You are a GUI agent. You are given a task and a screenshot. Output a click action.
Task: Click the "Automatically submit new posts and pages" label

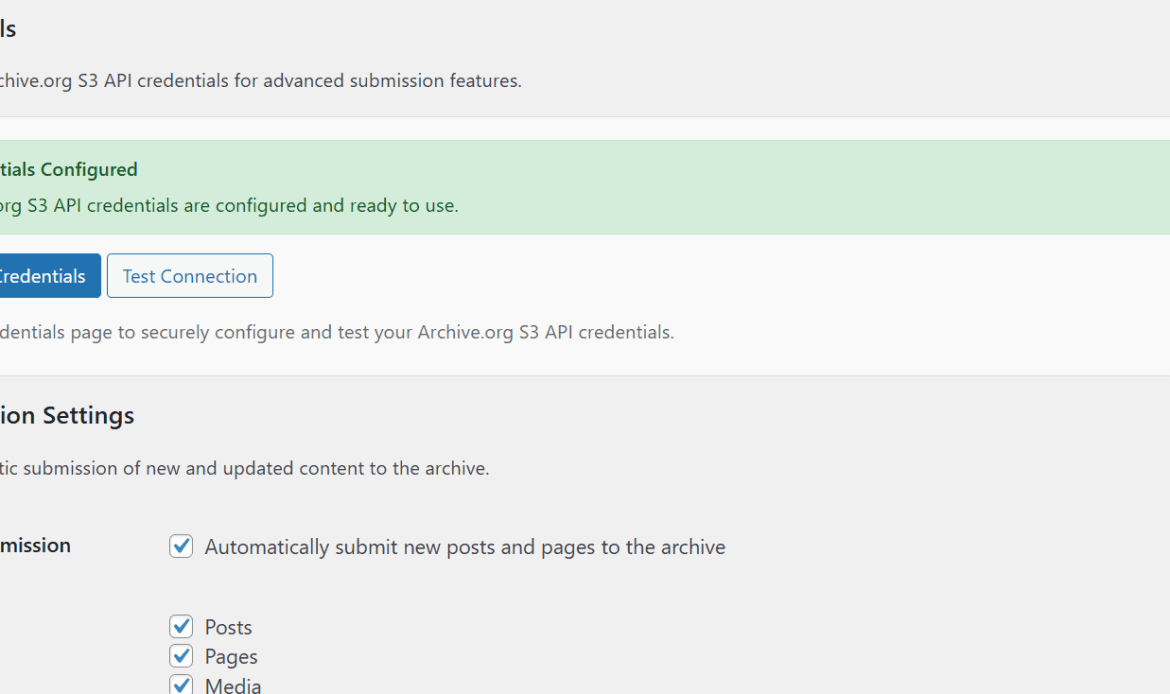465,547
